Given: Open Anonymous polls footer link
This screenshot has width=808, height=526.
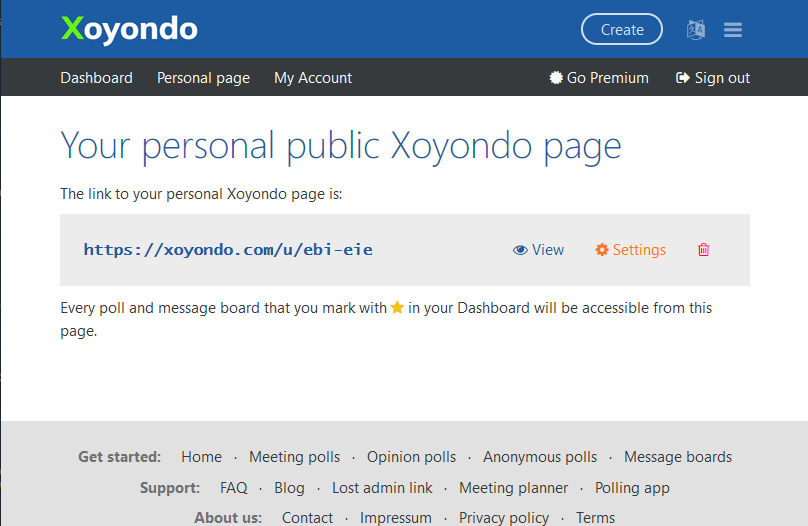Looking at the screenshot, I should [x=540, y=457].
